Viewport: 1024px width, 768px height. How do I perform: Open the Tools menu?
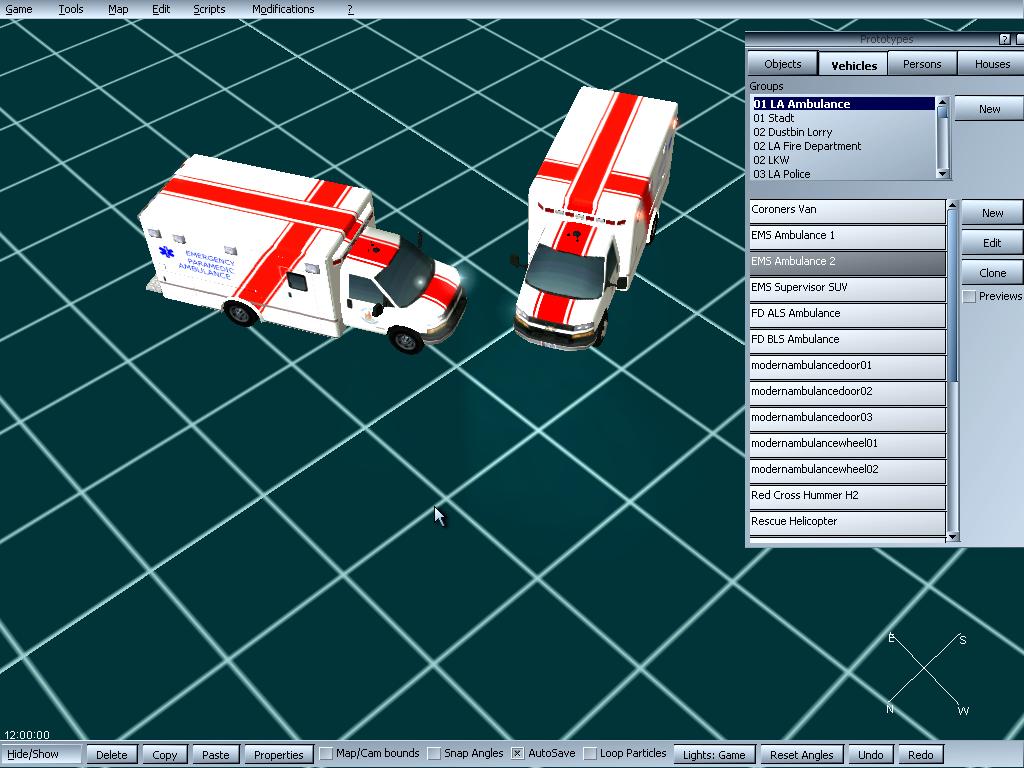[71, 9]
